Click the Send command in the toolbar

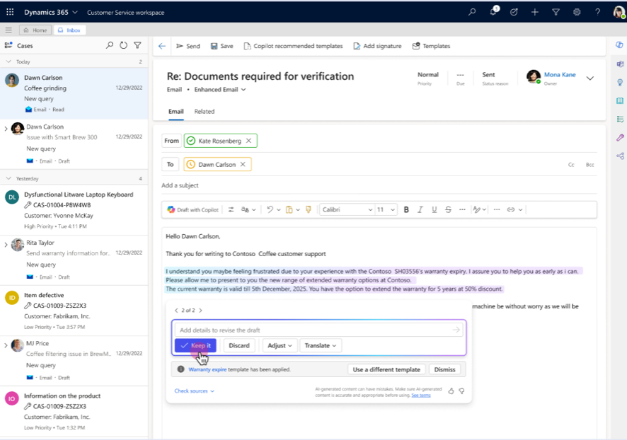(187, 46)
